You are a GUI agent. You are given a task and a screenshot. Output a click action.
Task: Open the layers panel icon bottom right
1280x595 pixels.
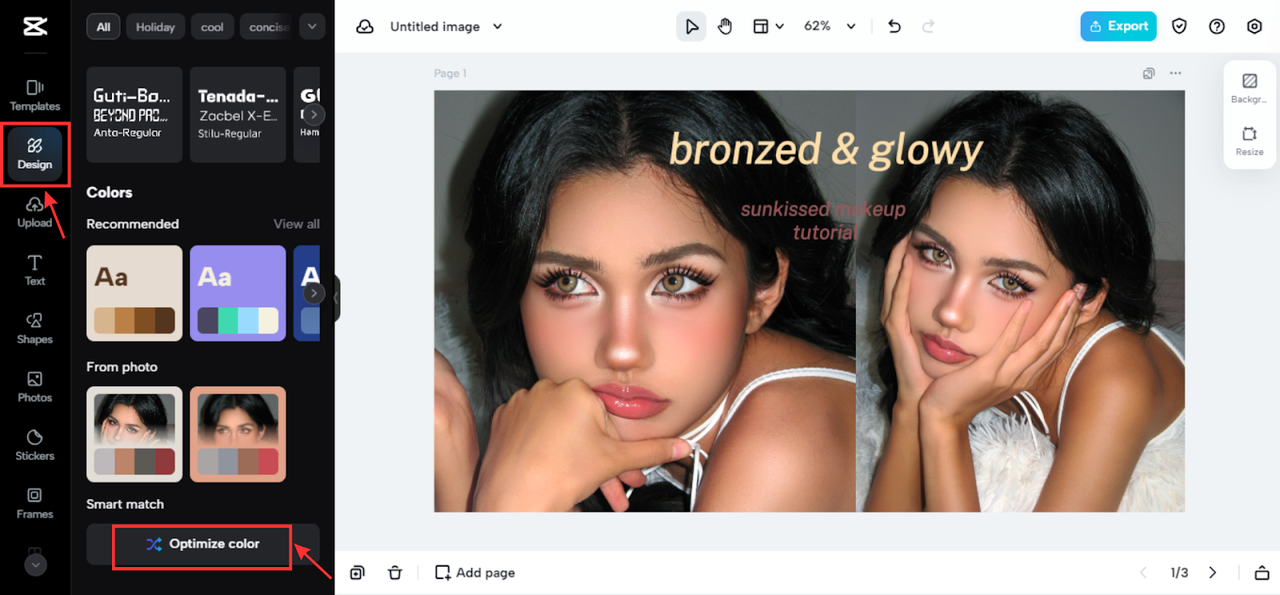coord(1261,573)
